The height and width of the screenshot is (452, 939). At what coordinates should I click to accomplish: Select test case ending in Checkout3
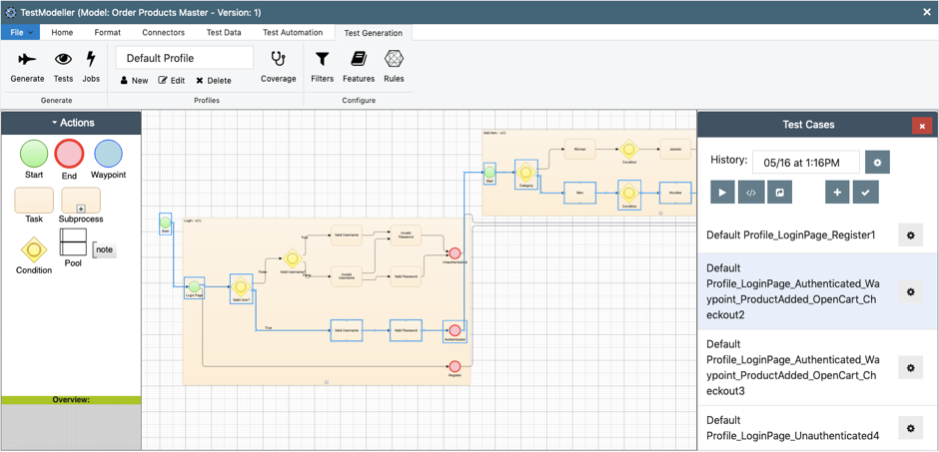pyautogui.click(x=817, y=368)
